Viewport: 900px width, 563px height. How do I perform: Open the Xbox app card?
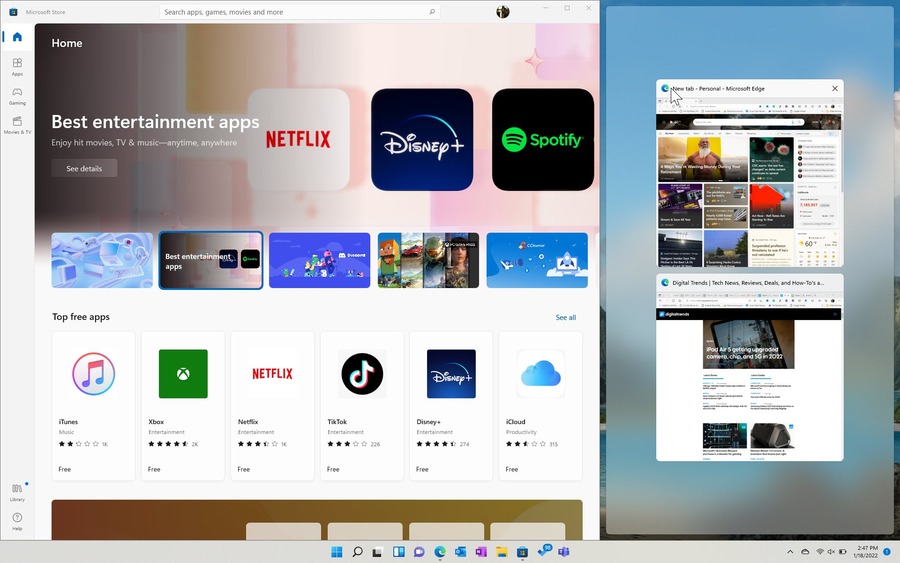(x=183, y=406)
